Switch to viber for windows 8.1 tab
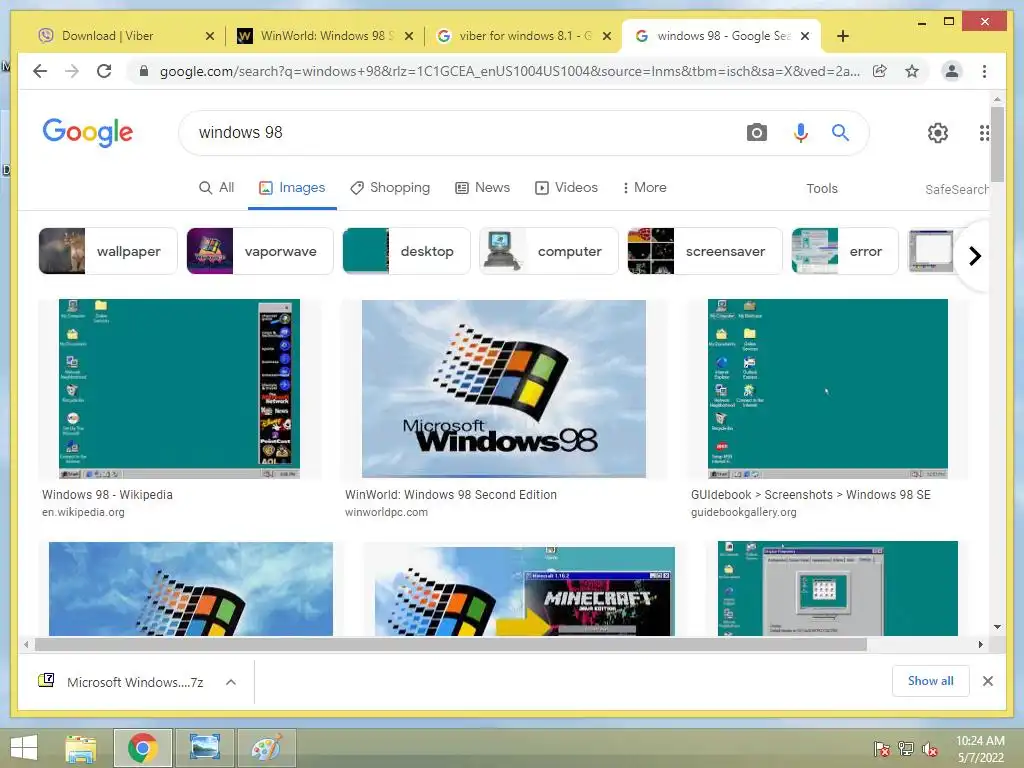This screenshot has height=768, width=1024. pyautogui.click(x=522, y=36)
